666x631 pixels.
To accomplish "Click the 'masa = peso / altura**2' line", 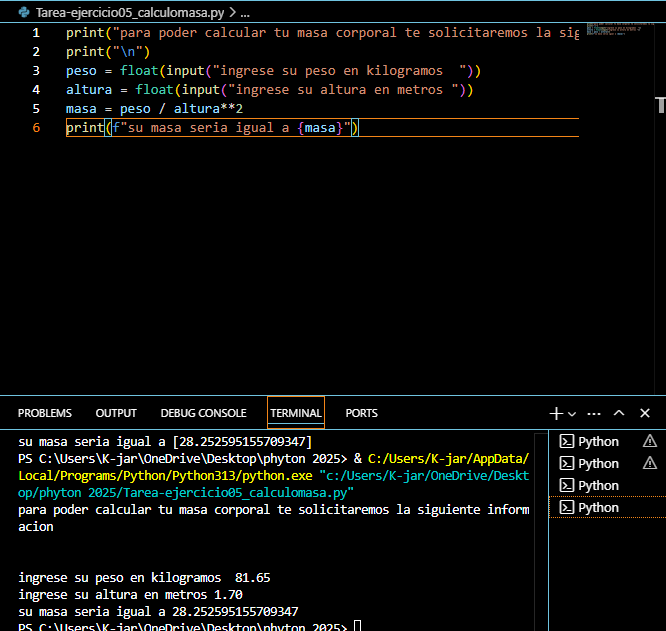I will click(154, 109).
